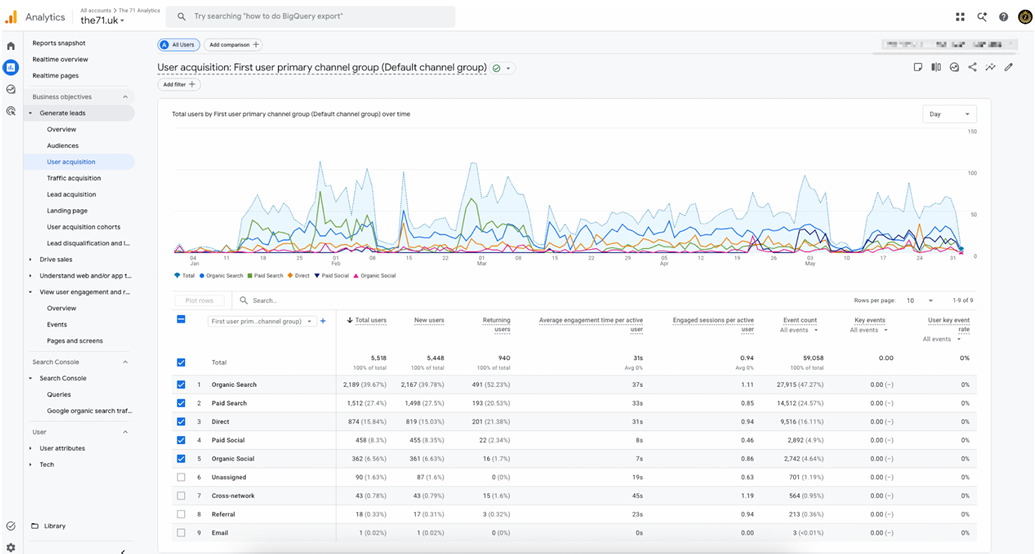The width and height of the screenshot is (1035, 554).
Task: Uncheck the Paid Search row checkbox
Action: (x=181, y=403)
